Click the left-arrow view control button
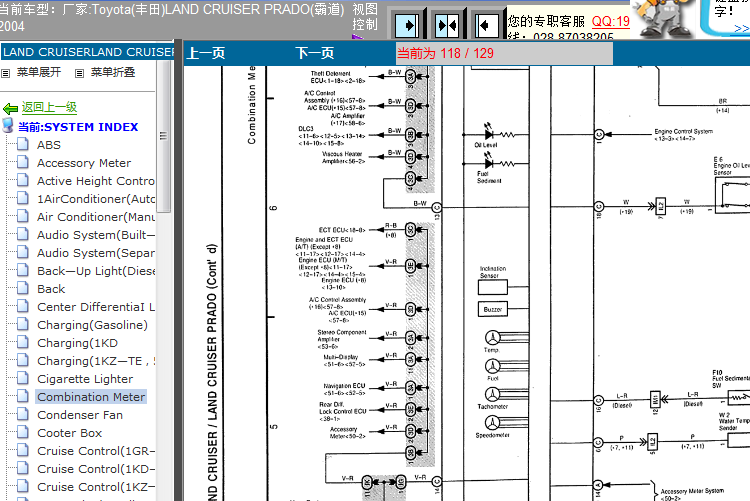 click(x=486, y=25)
